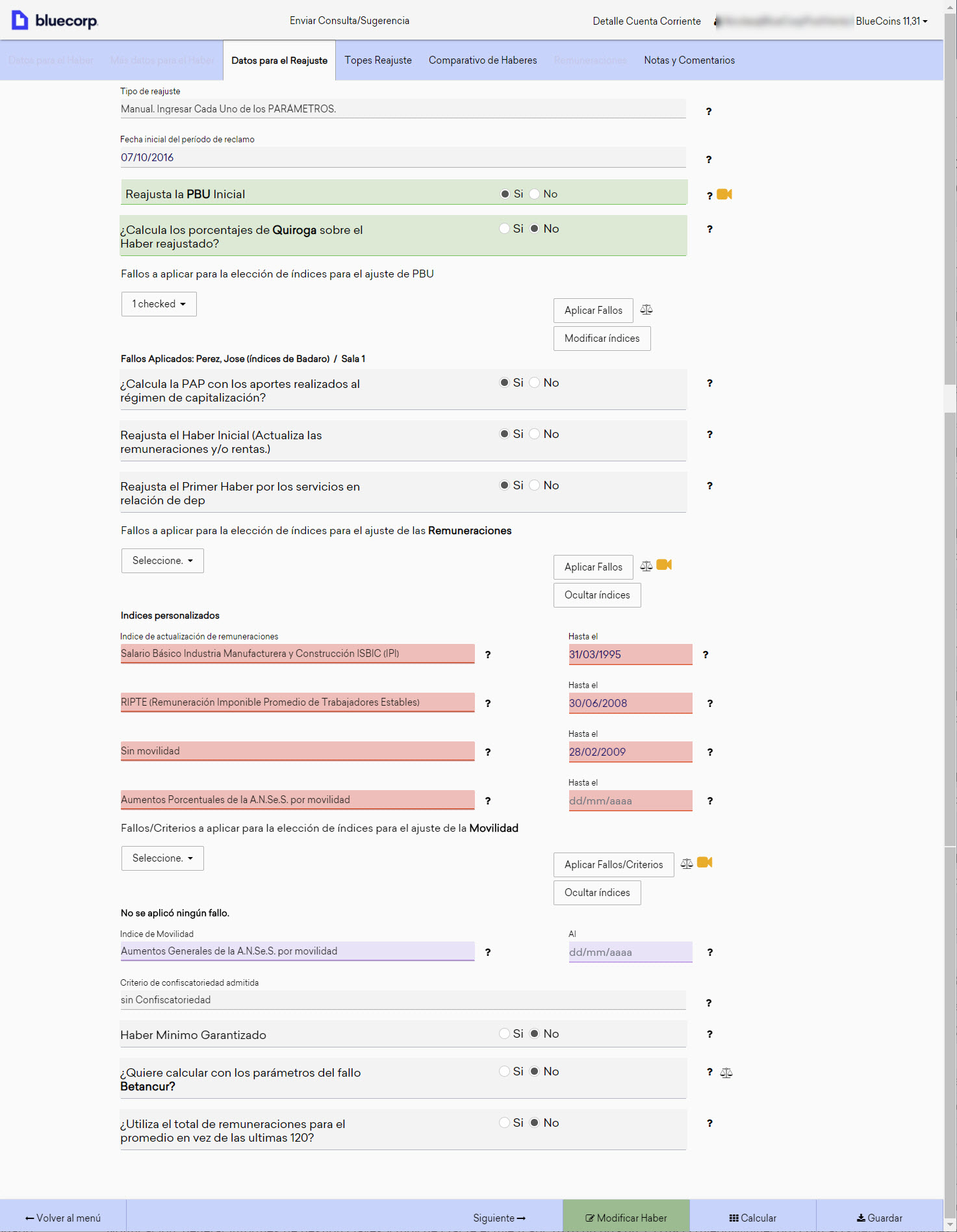Show help for Reajusta la PBU Inicial
957x1232 pixels.
(709, 196)
